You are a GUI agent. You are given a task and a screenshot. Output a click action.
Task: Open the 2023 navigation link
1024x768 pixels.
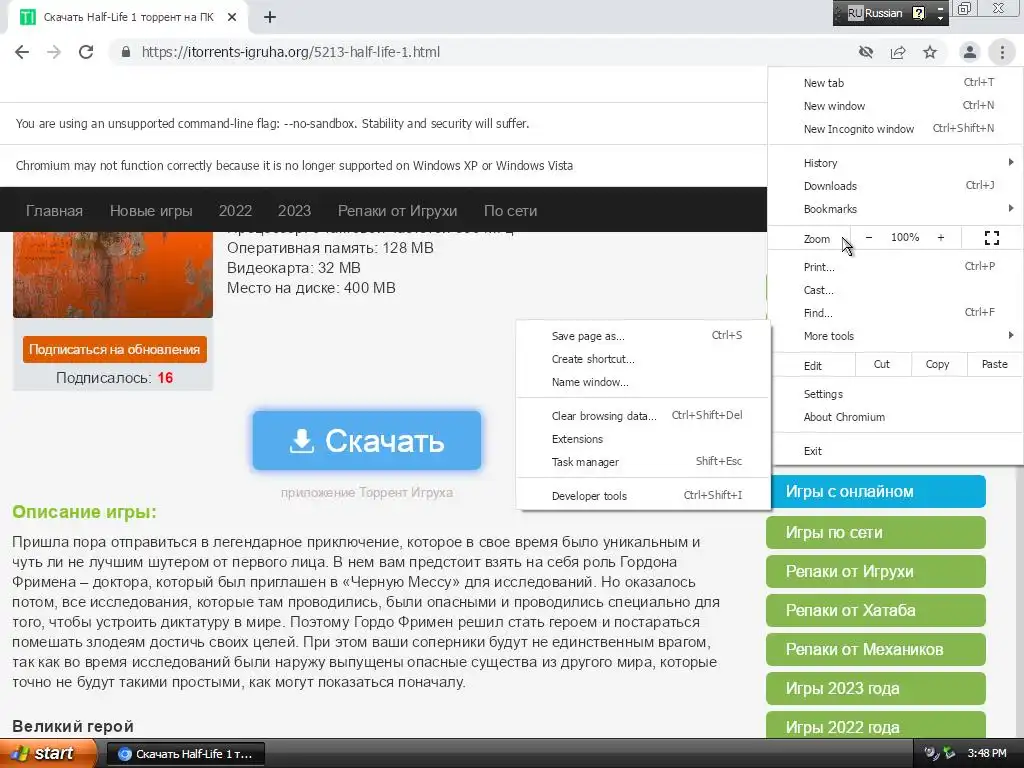[x=295, y=211]
